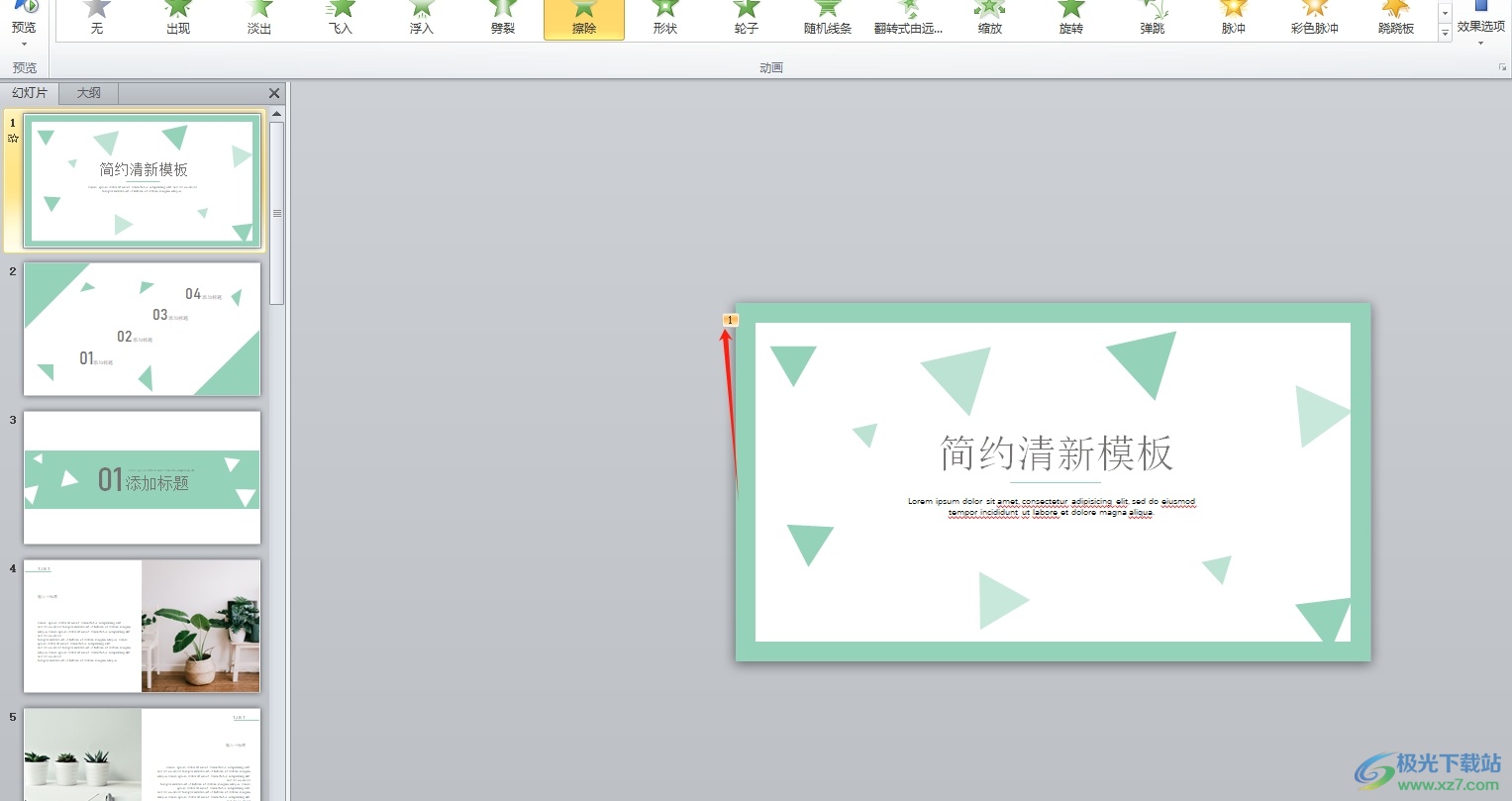Apply the 旋转 (Swivel) animation
The image size is (1512, 801).
point(1071,19)
